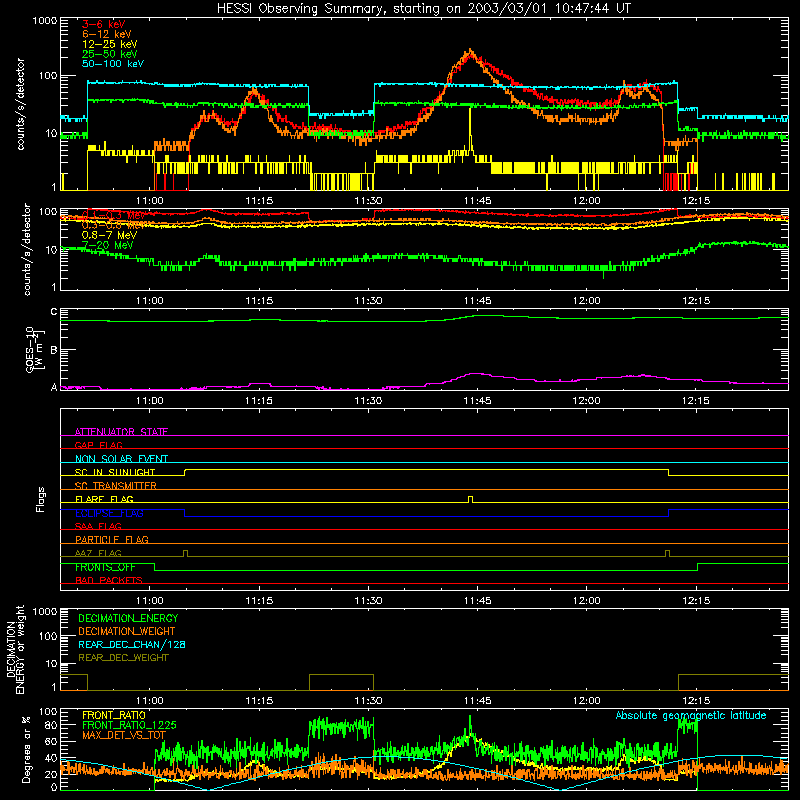Viewport: 800px width, 800px height.
Task: Click the 11:45 time label under top panel
Action: (478, 201)
